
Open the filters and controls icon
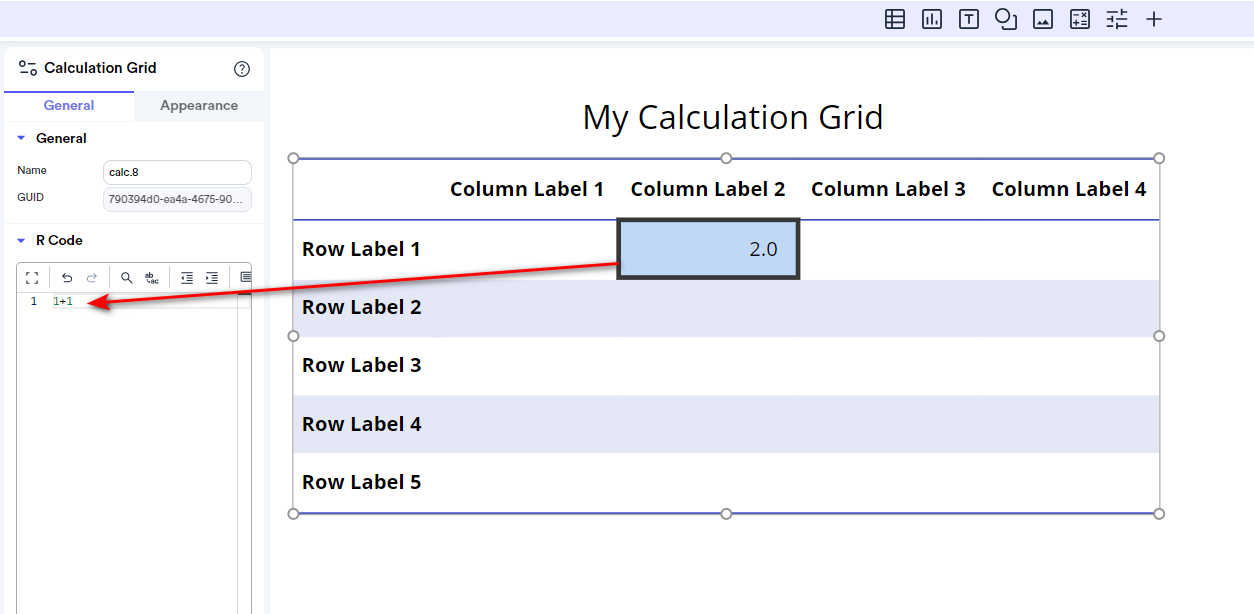[1116, 18]
